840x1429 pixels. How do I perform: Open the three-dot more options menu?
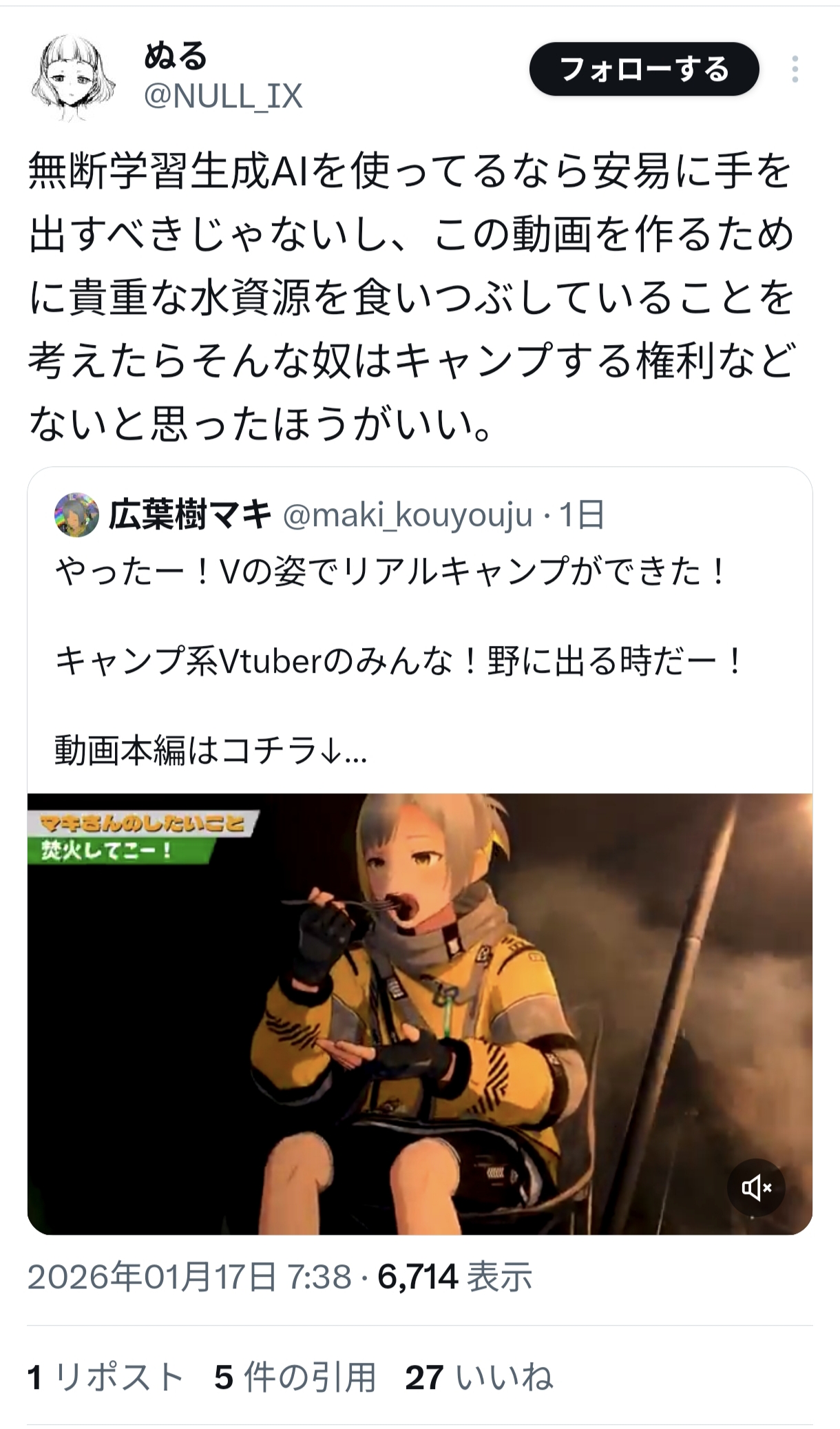coord(795,70)
